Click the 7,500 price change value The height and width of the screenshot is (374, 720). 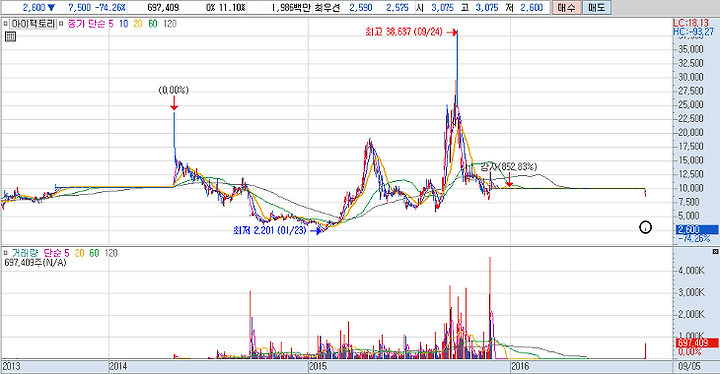click(79, 7)
